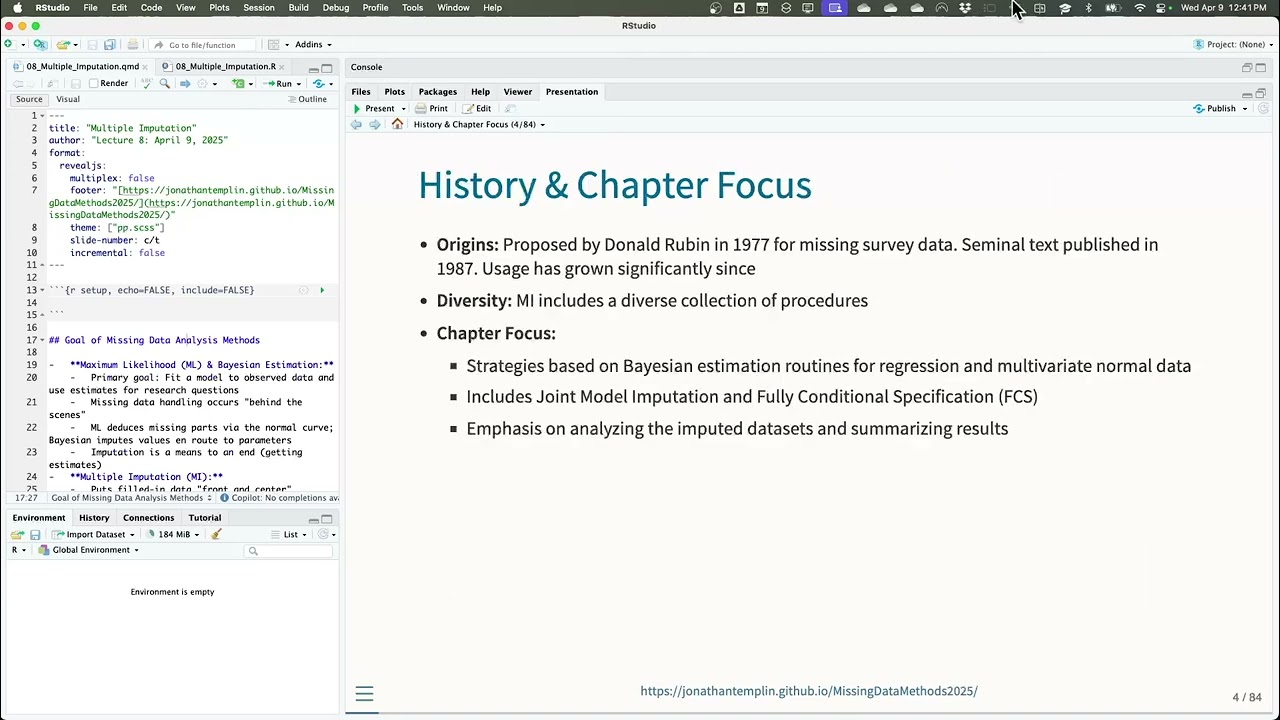Click the Publish icon in the editor toolbar

(318, 83)
